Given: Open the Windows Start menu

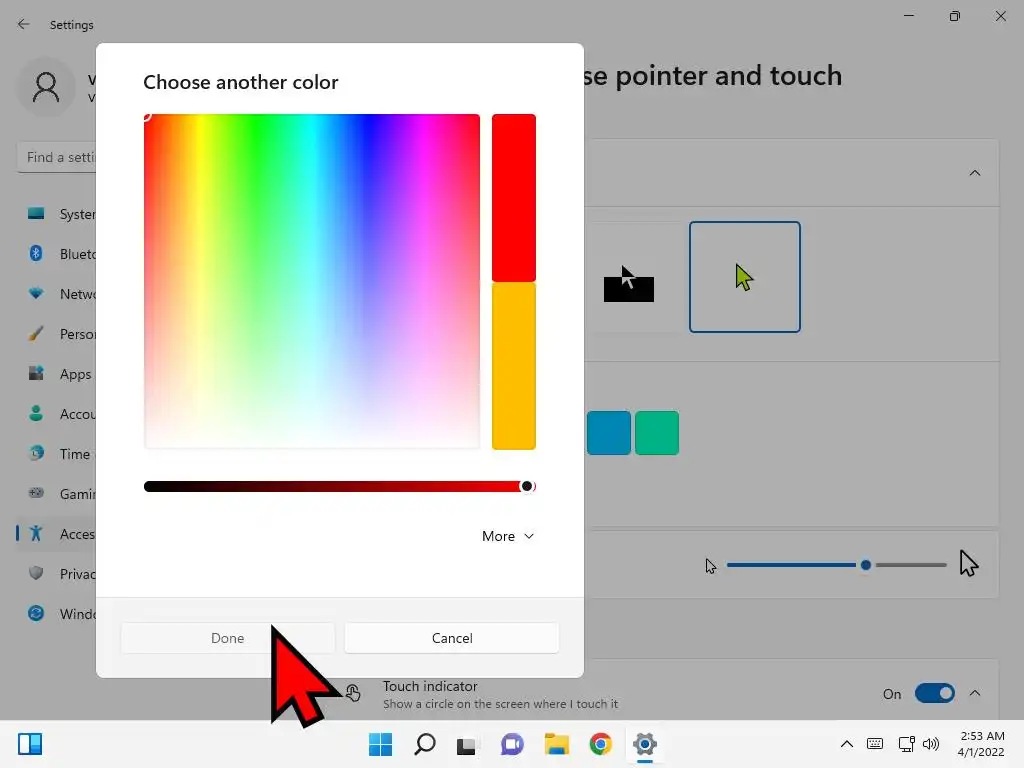Looking at the screenshot, I should coord(381,744).
